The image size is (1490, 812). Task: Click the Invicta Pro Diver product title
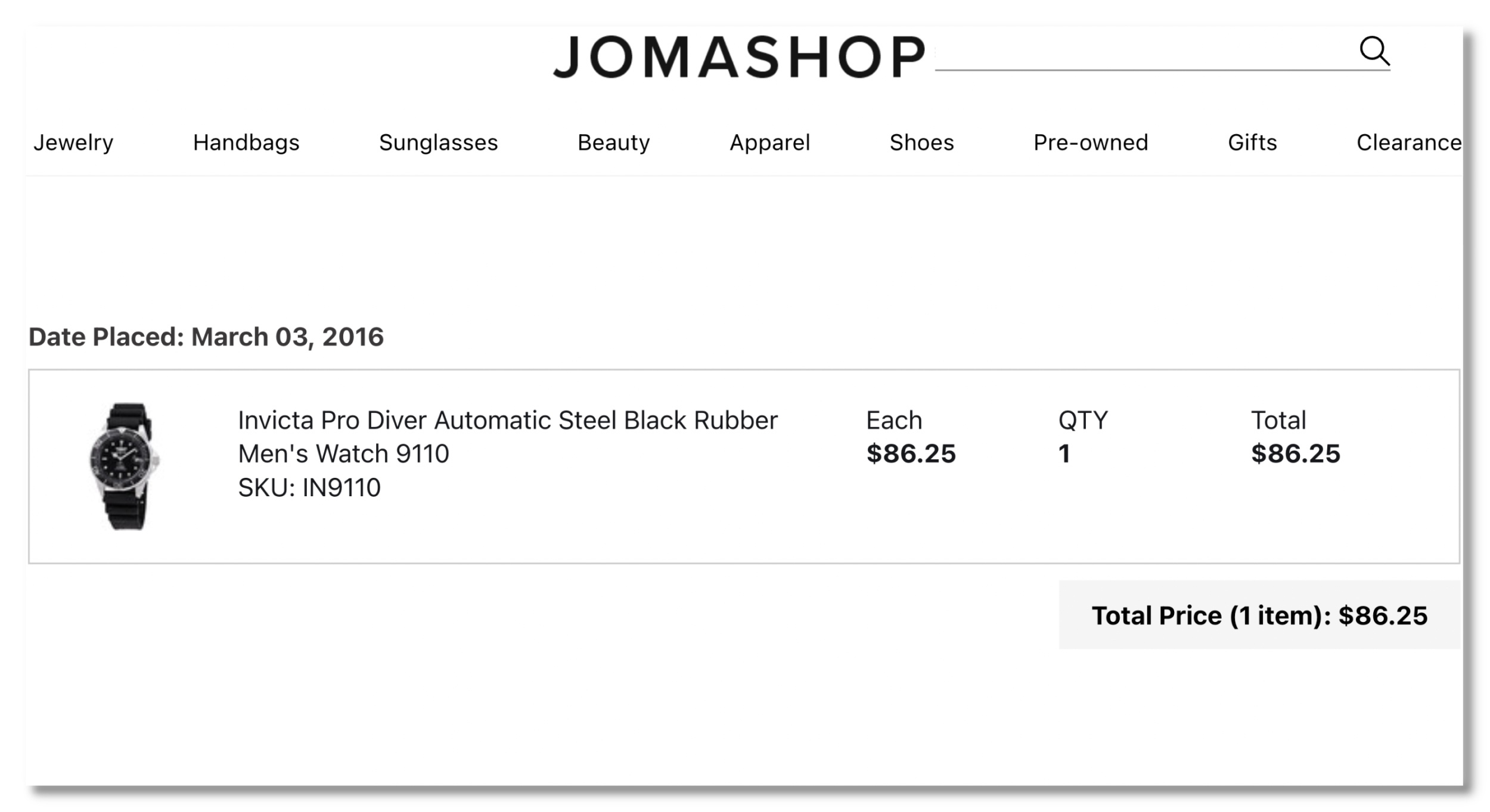[507, 437]
